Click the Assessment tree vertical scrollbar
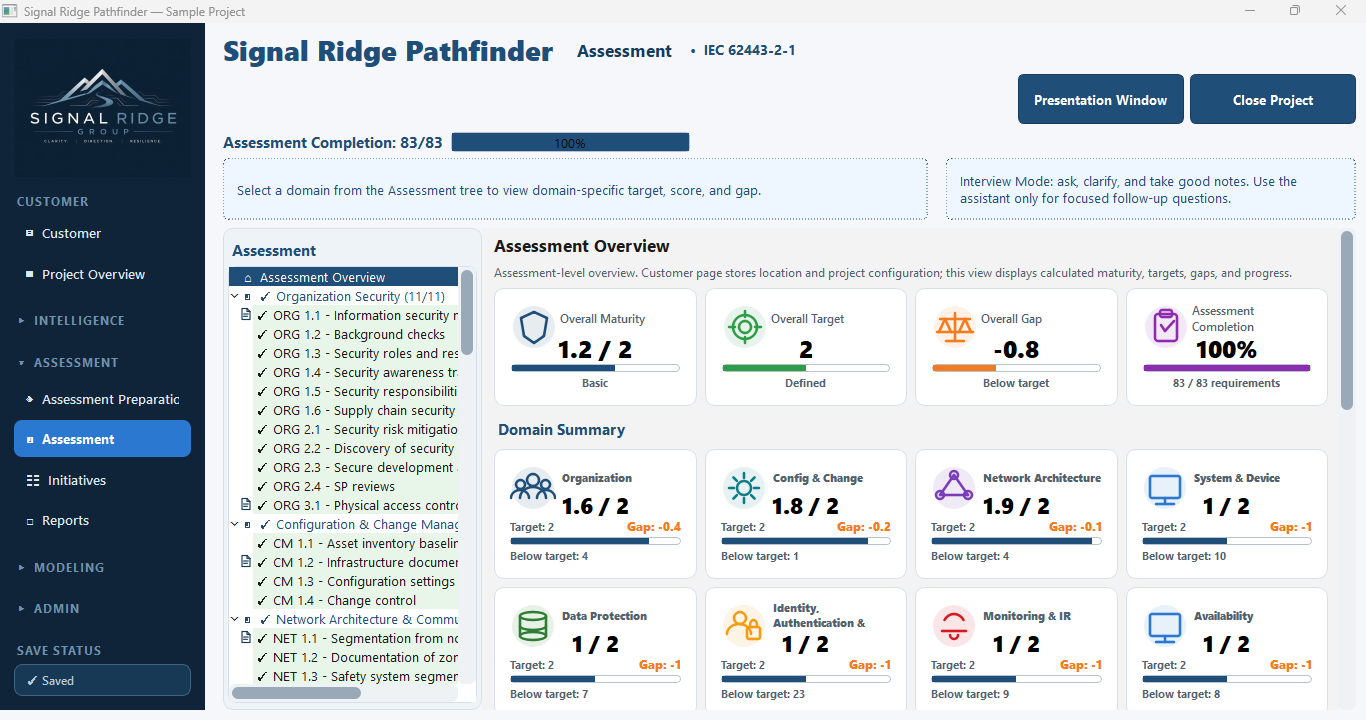The width and height of the screenshot is (1366, 720). [x=467, y=311]
